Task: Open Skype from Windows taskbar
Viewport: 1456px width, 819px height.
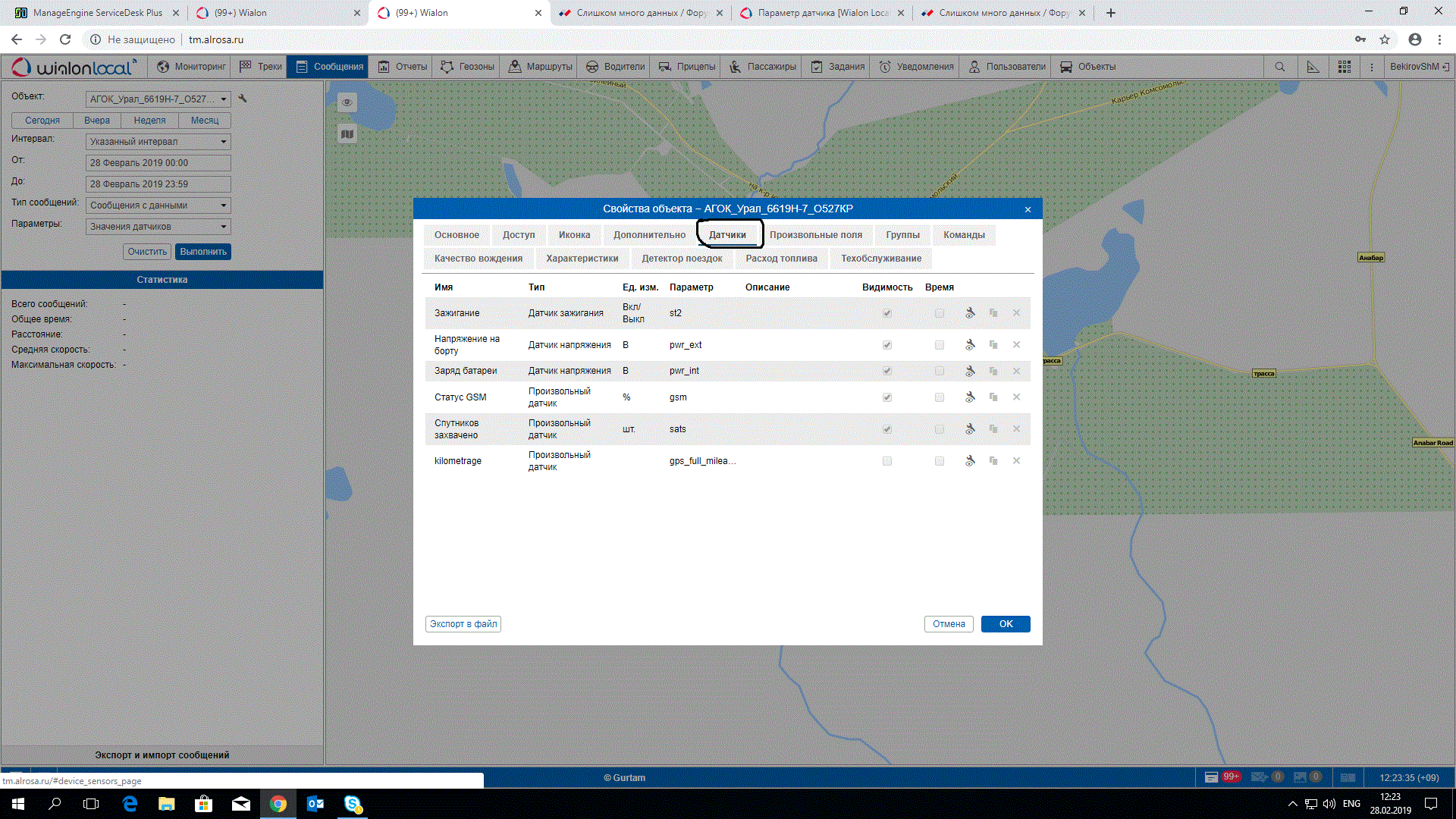Action: click(x=353, y=804)
